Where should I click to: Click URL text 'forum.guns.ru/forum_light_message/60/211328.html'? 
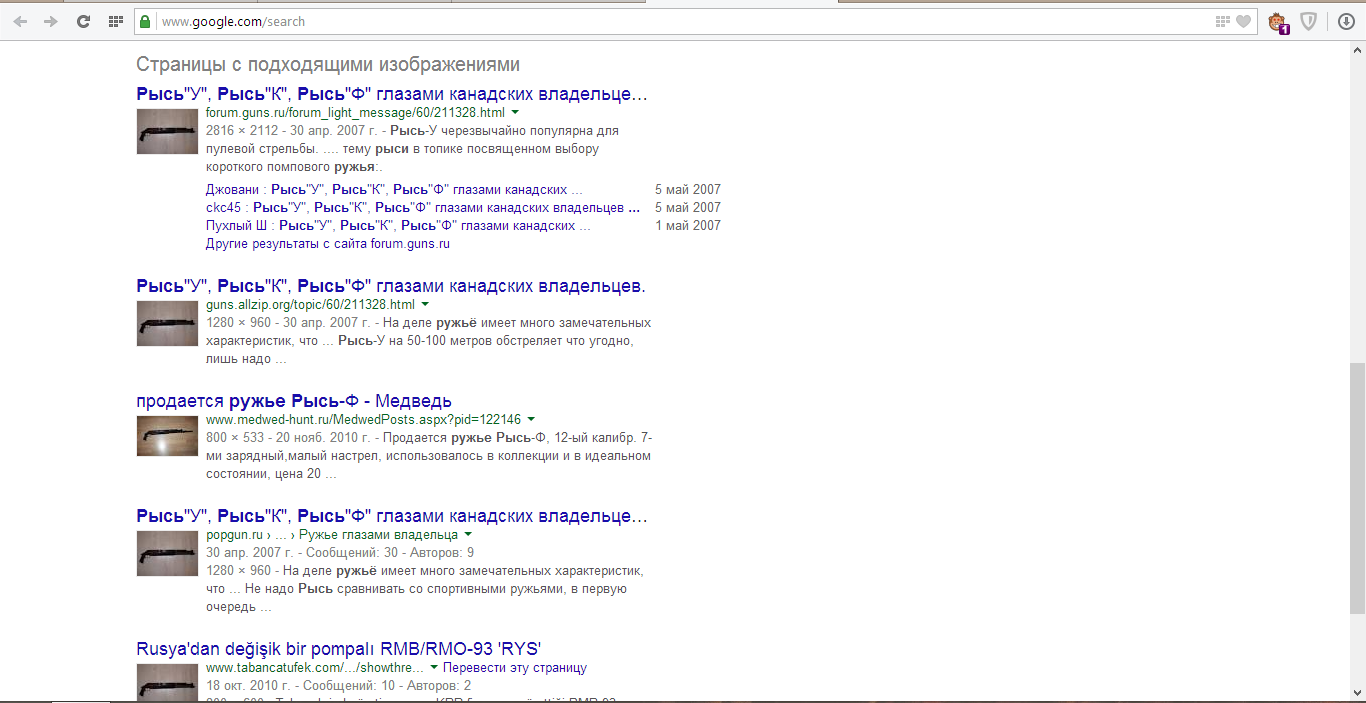[355, 113]
